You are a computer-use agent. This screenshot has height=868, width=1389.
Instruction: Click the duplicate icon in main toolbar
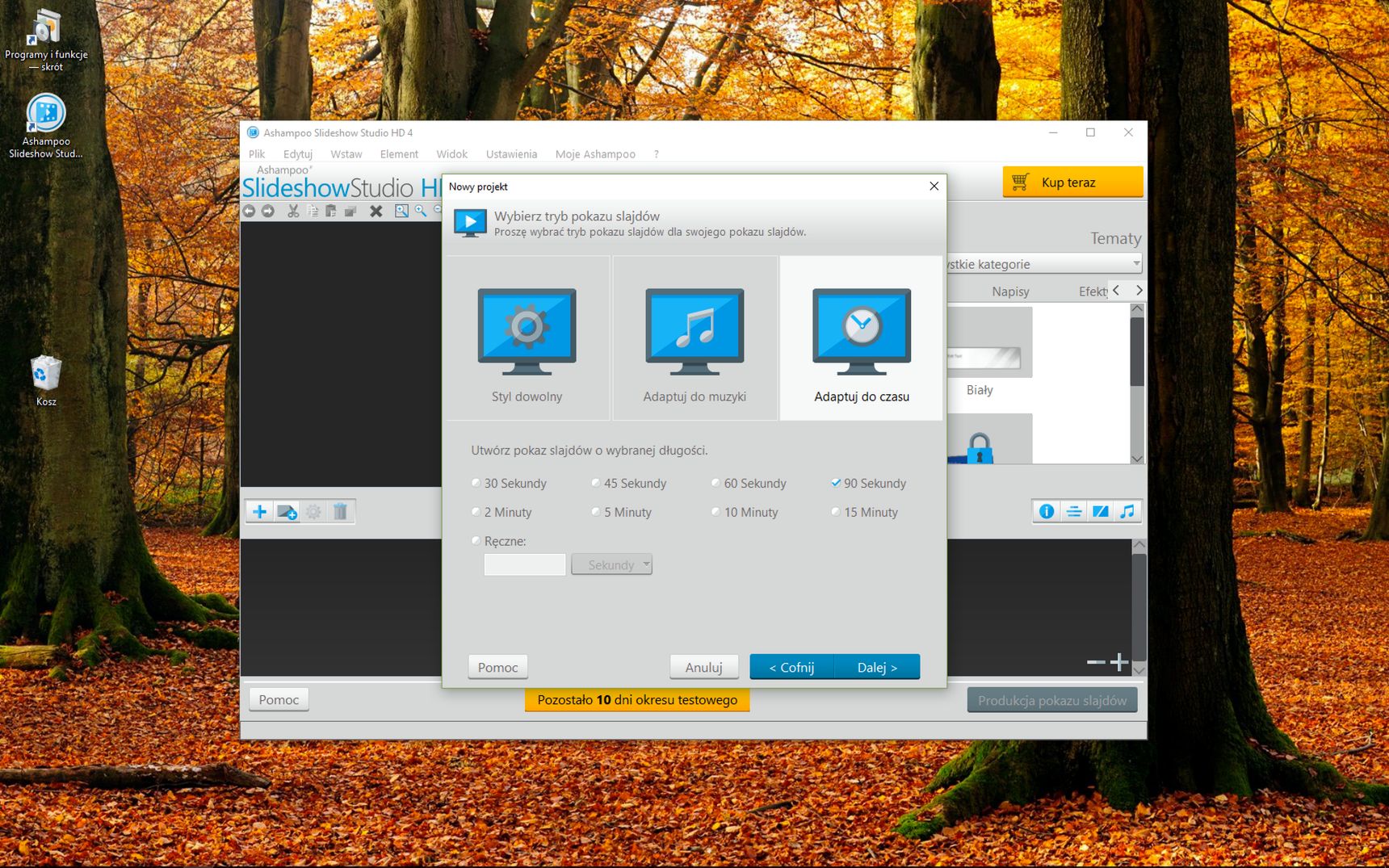[x=350, y=211]
